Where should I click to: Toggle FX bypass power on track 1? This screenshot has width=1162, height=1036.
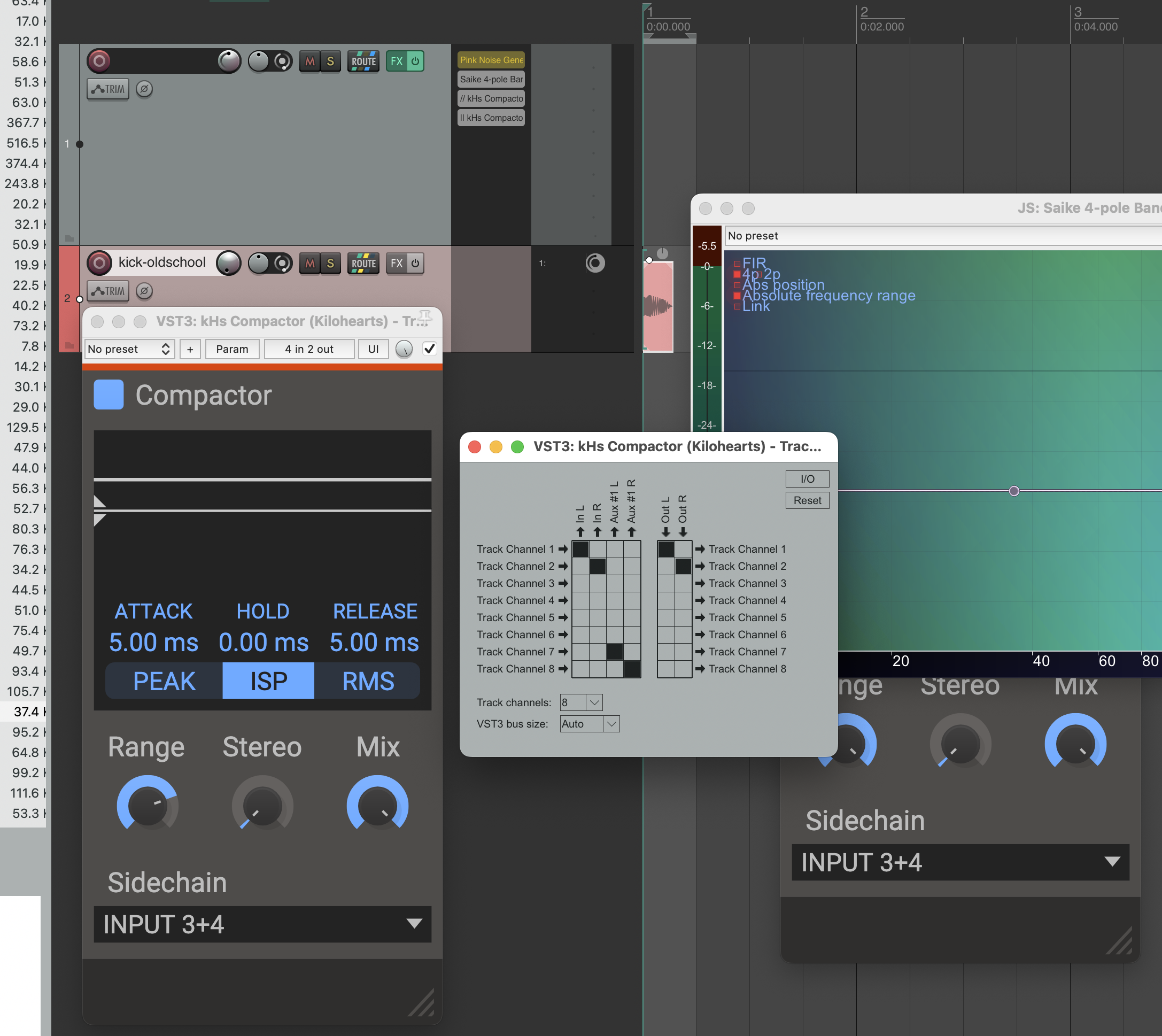coord(415,61)
